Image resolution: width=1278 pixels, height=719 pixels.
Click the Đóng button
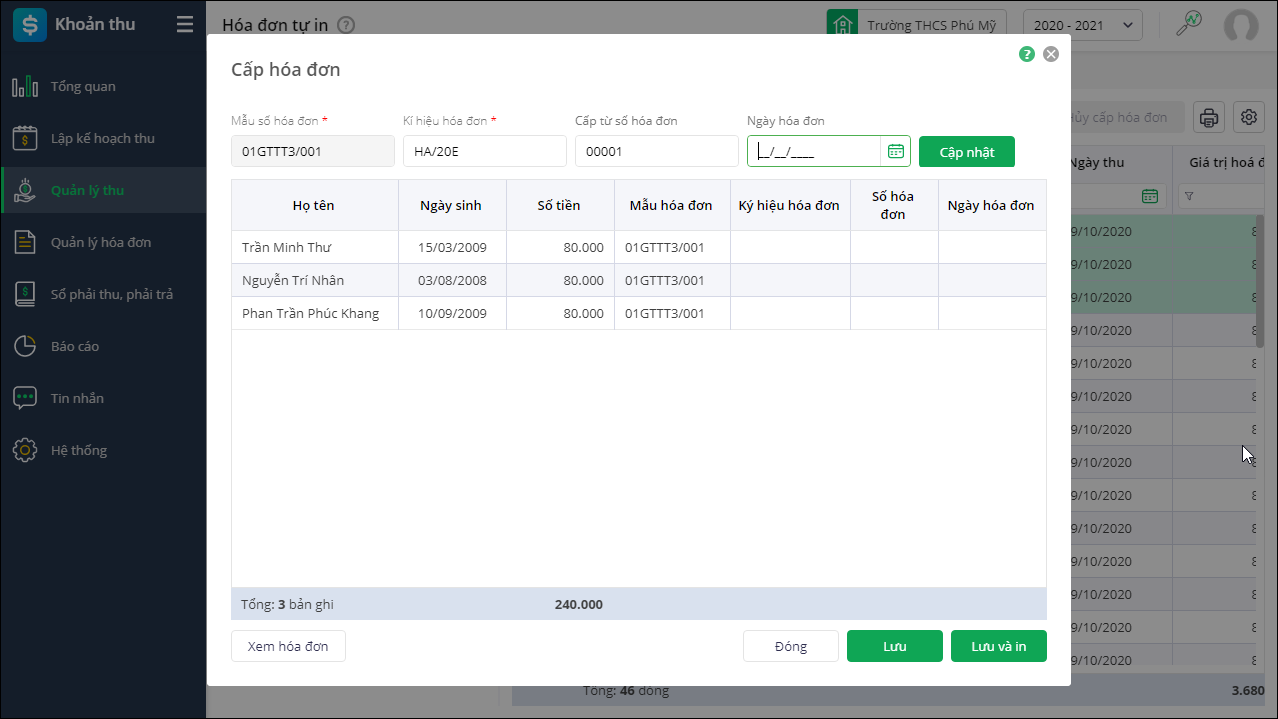[x=791, y=646]
